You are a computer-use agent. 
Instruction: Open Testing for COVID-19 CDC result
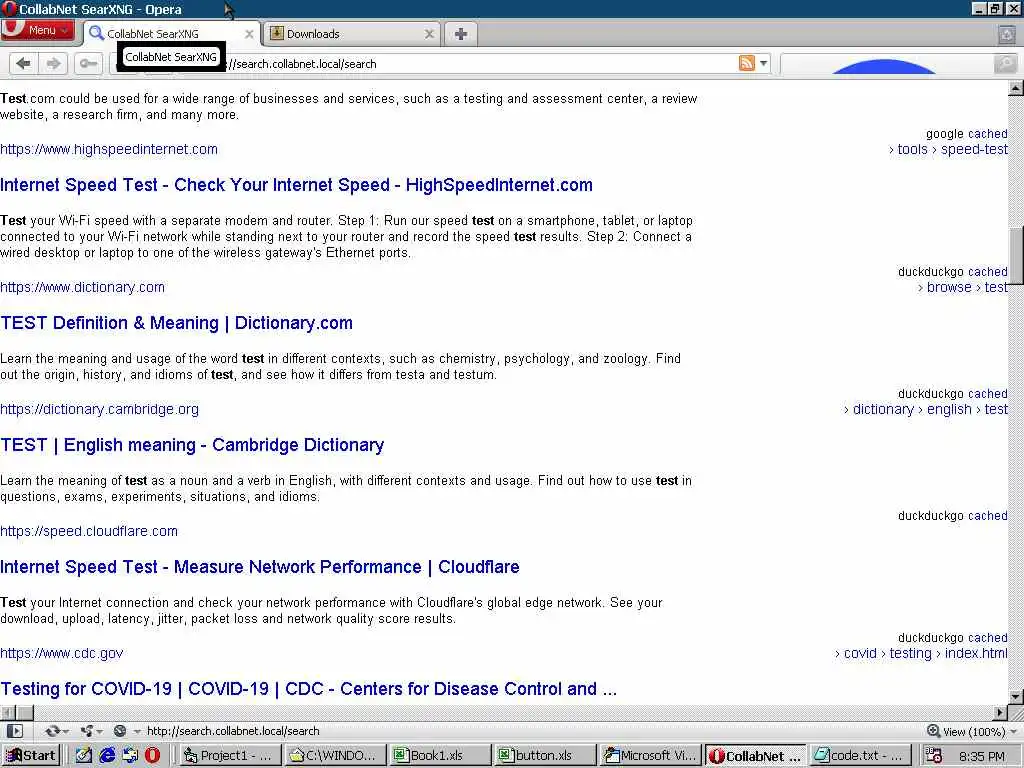point(308,690)
